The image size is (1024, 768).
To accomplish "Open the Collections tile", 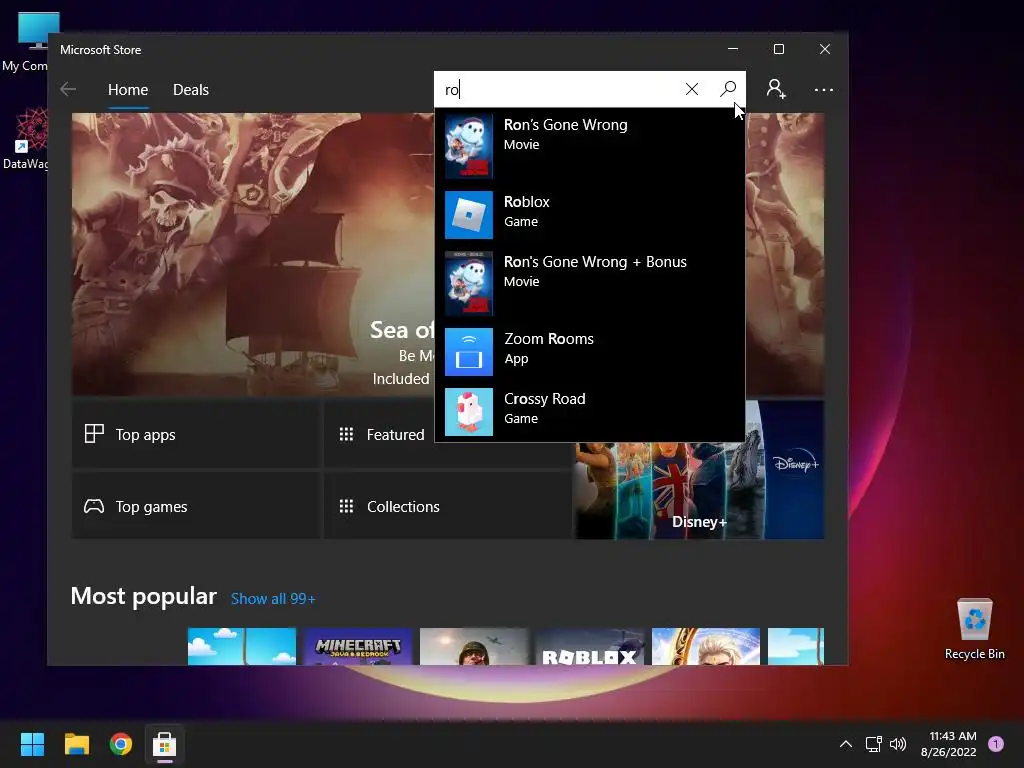I will click(x=448, y=506).
